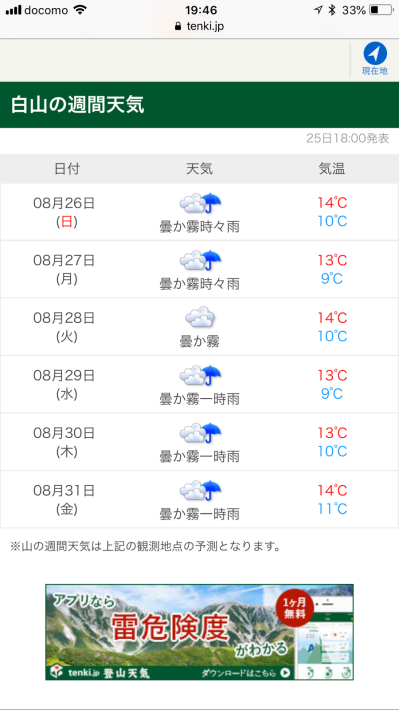Click the 14℃ high temperature for 08月31日
The height and width of the screenshot is (710, 399).
(332, 490)
